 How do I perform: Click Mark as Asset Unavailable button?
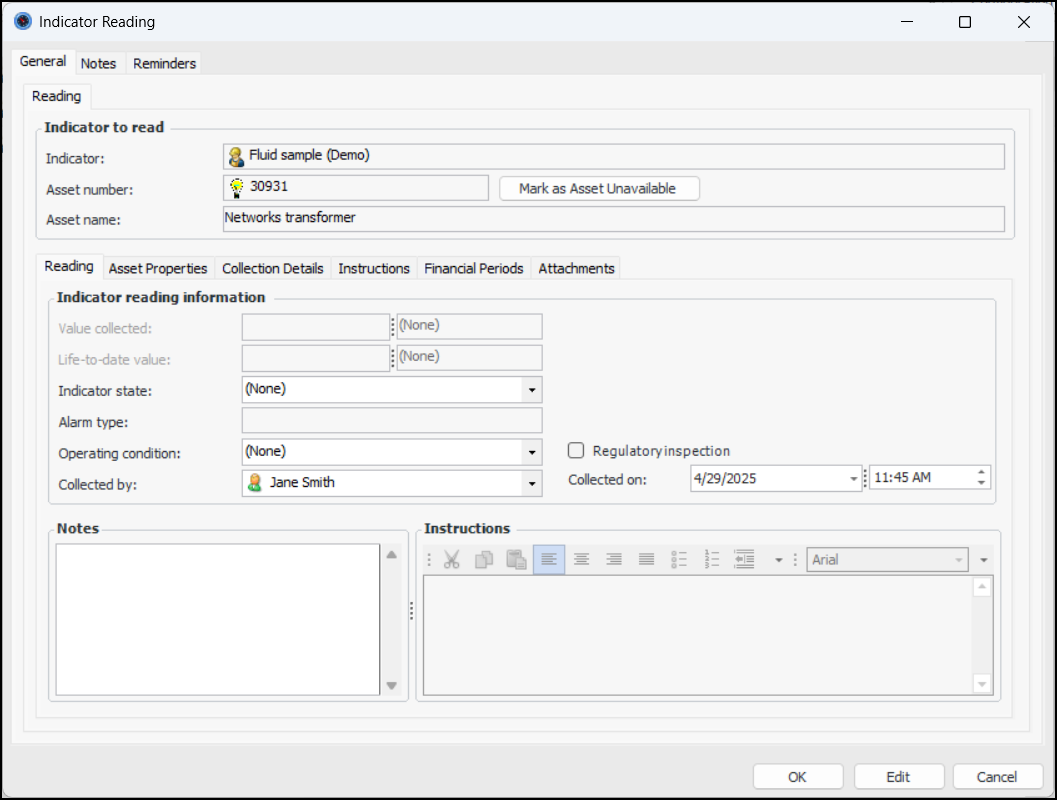598,188
